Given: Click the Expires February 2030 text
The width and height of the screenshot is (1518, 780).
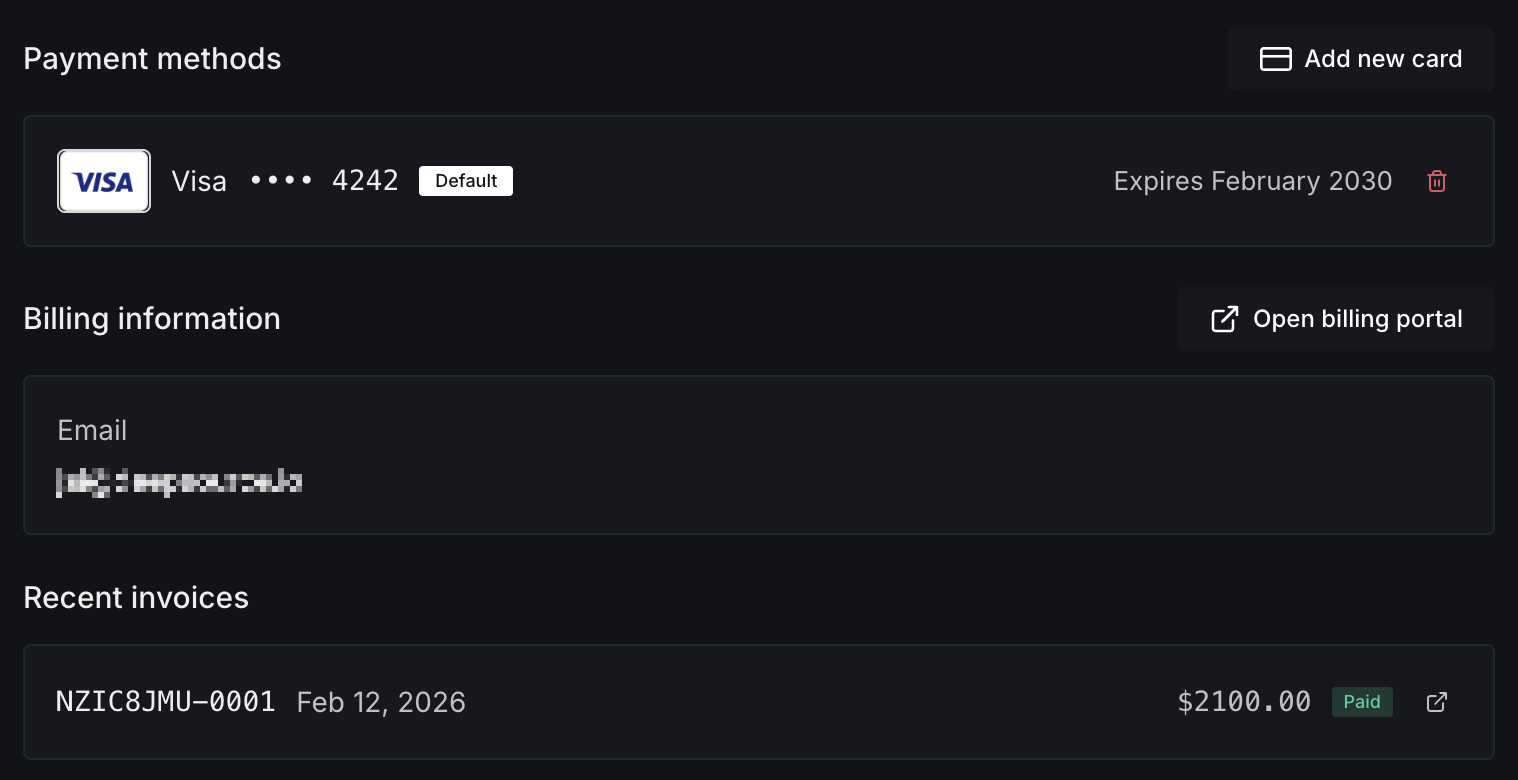Looking at the screenshot, I should pyautogui.click(x=1252, y=181).
